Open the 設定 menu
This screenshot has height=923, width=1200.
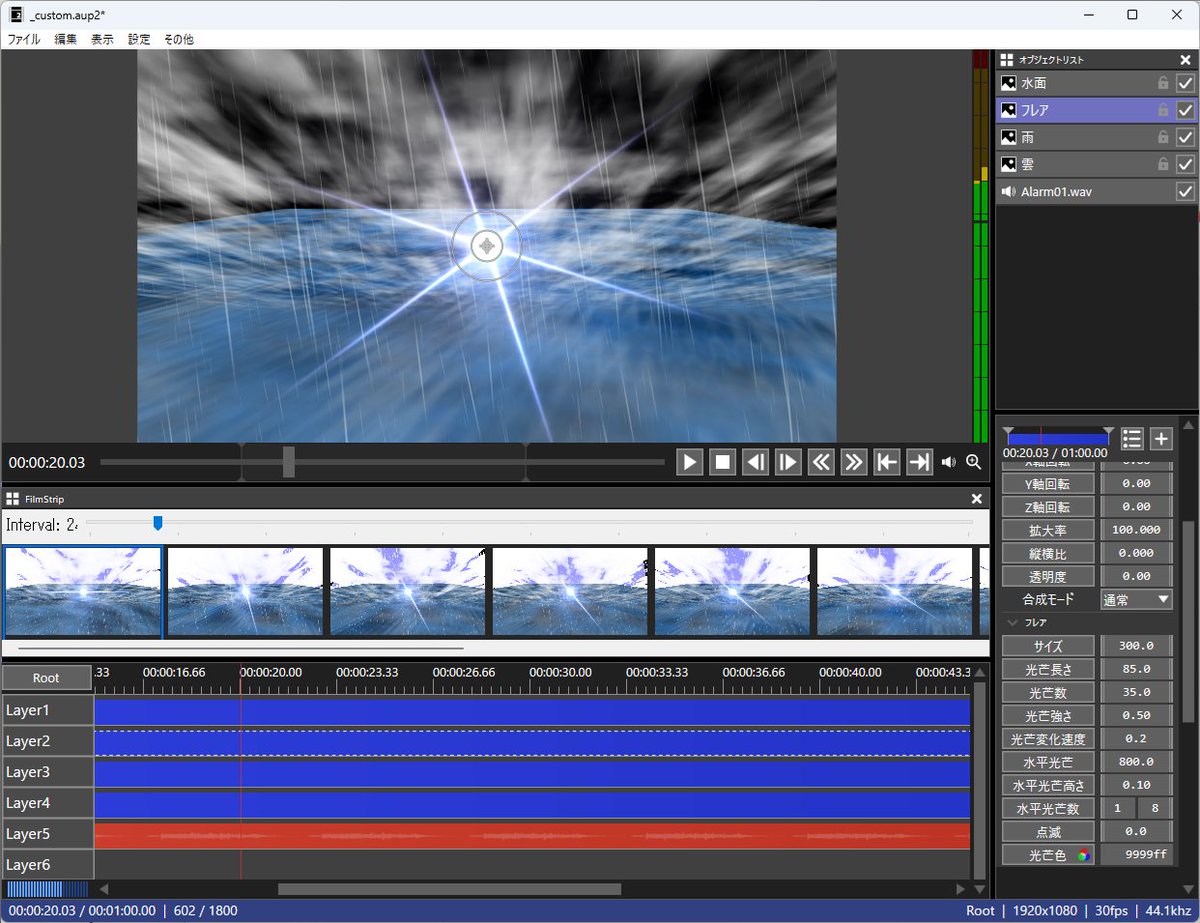point(139,39)
